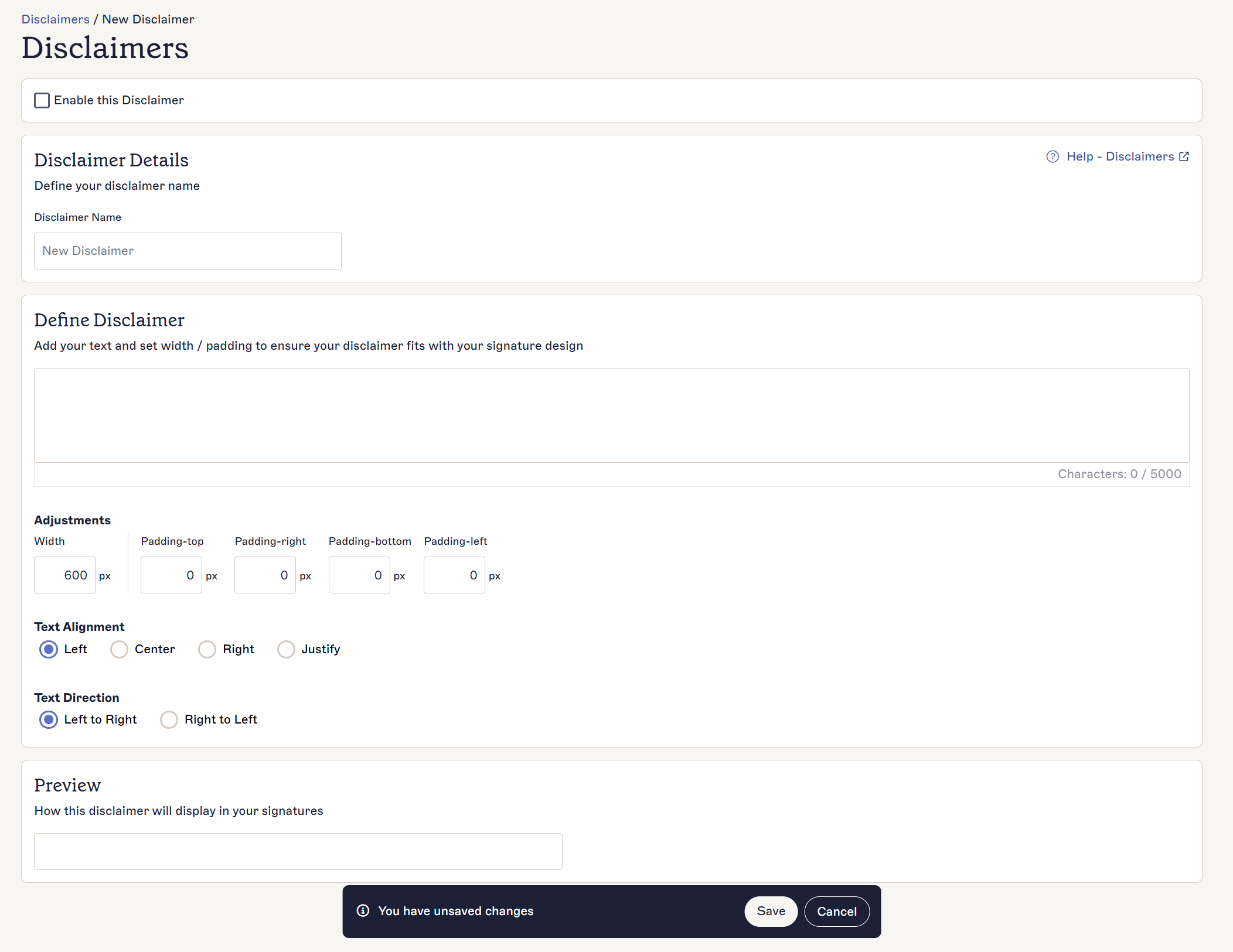
Task: Open the Help - Disclaimers link
Action: (x=1120, y=156)
